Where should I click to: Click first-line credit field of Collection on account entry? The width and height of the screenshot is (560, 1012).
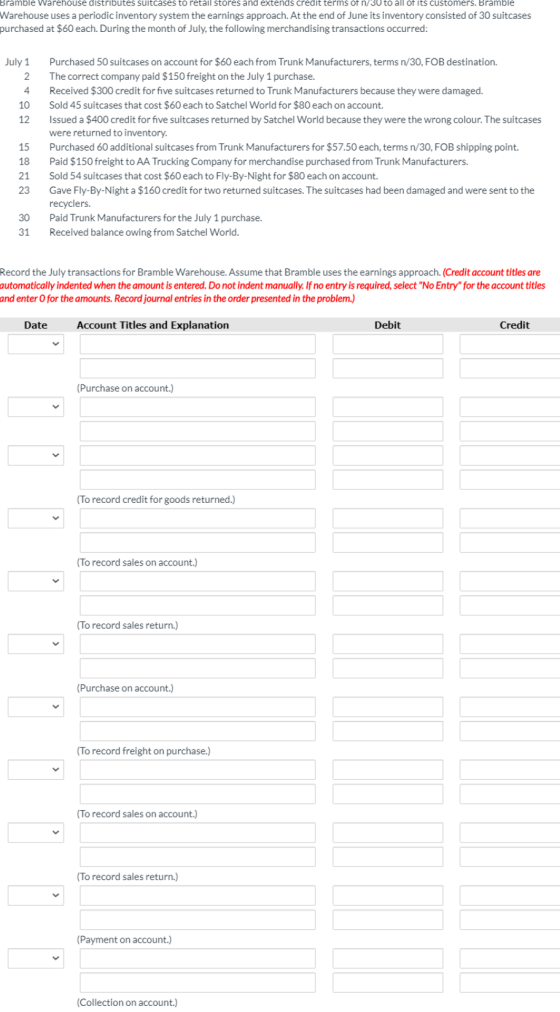click(x=510, y=958)
